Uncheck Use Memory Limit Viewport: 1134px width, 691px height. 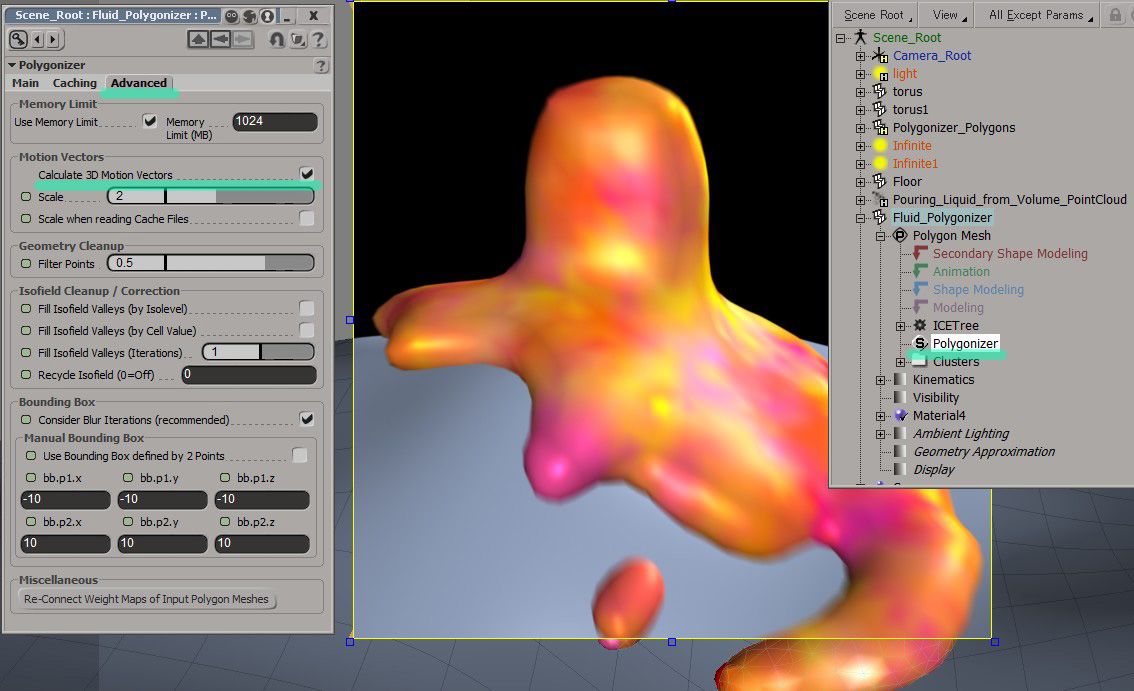pyautogui.click(x=150, y=121)
